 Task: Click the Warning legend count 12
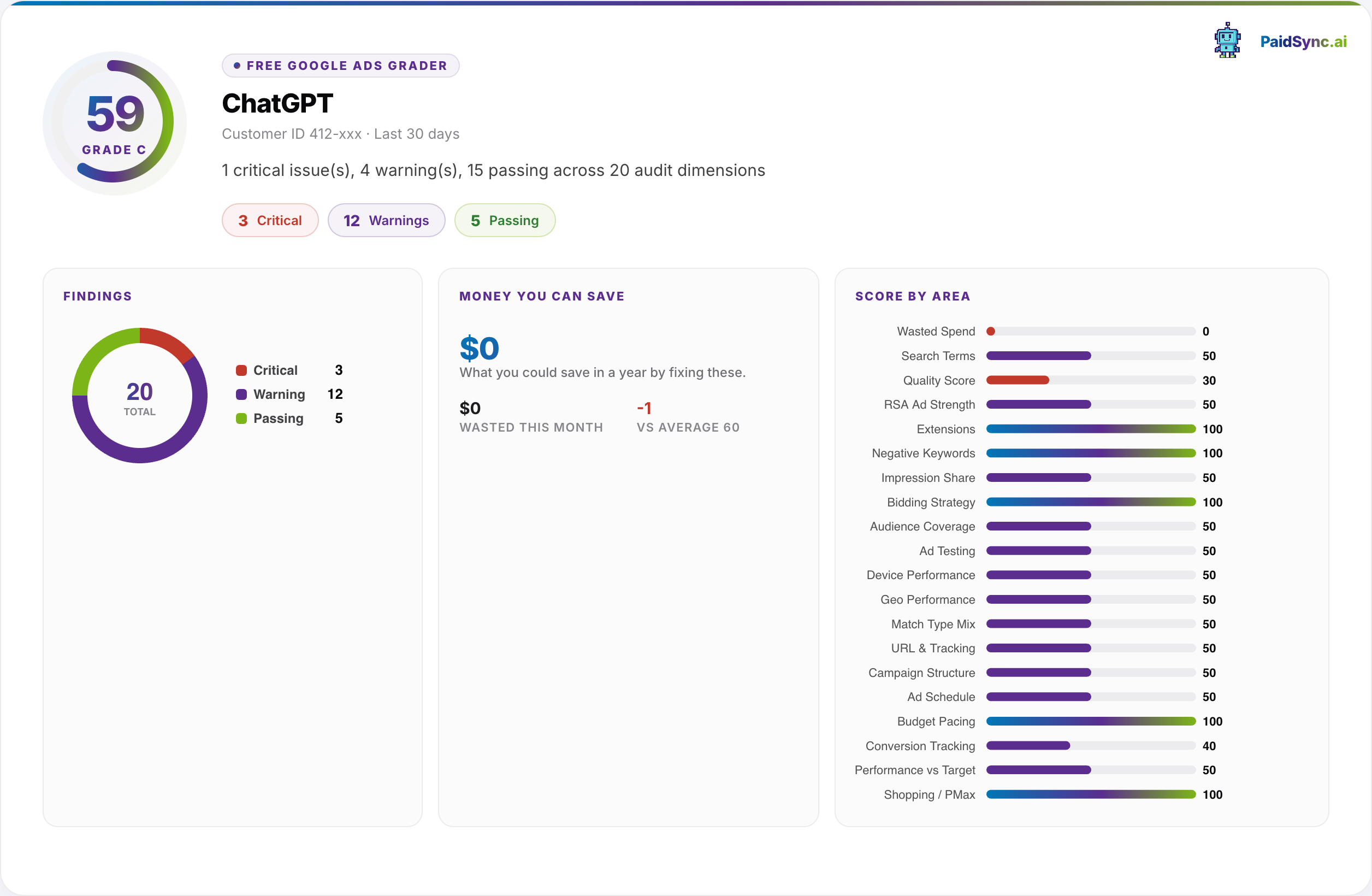[x=335, y=394]
